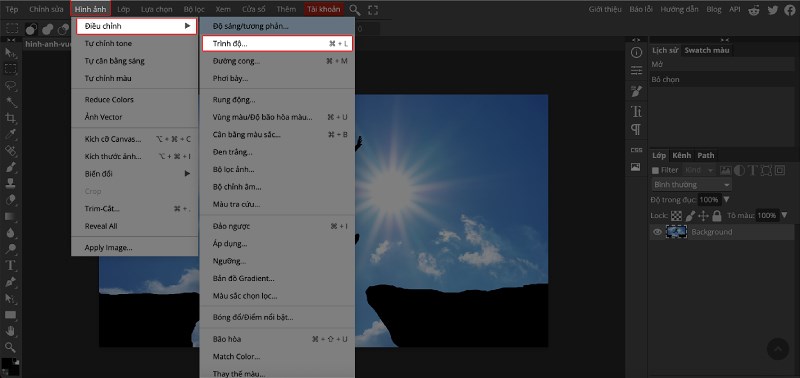
Task: Enable the layer Filter checkbox
Action: [656, 170]
